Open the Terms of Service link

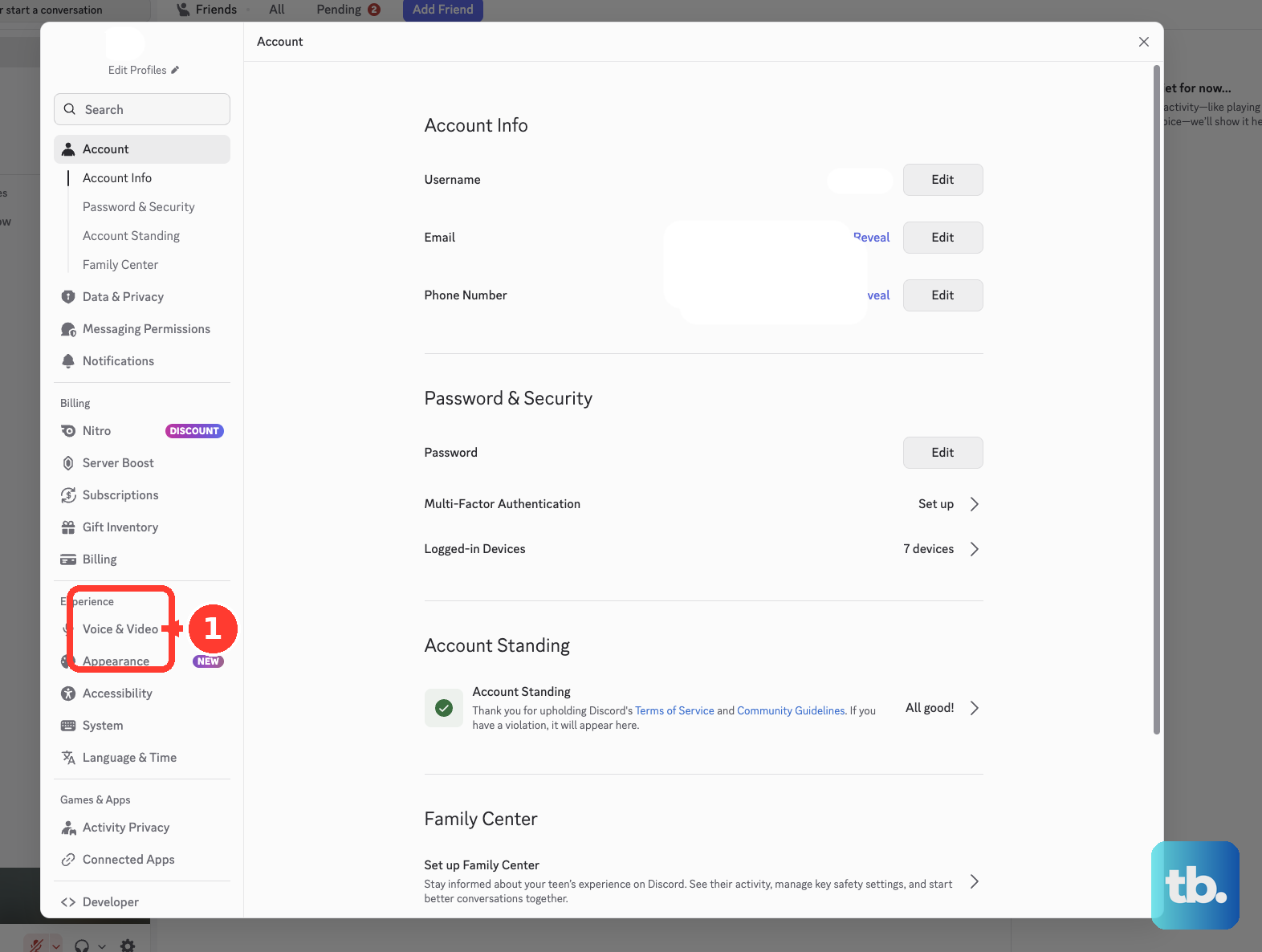[x=674, y=710]
